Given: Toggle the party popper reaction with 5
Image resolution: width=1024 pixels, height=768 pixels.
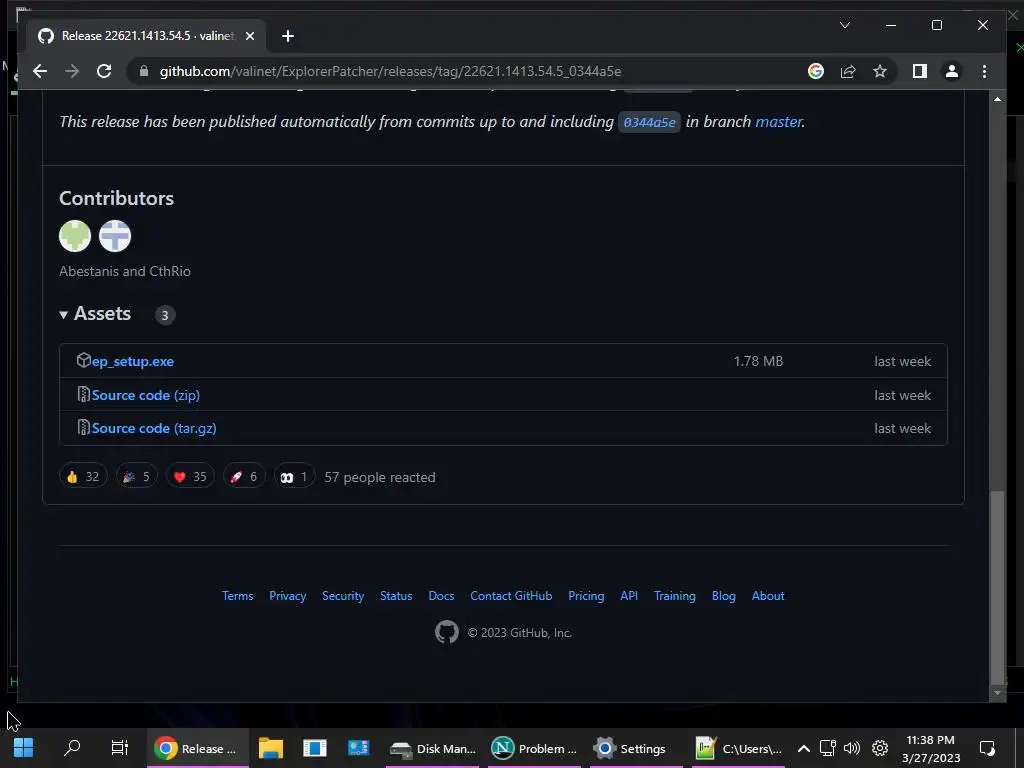Looking at the screenshot, I should click(x=137, y=477).
